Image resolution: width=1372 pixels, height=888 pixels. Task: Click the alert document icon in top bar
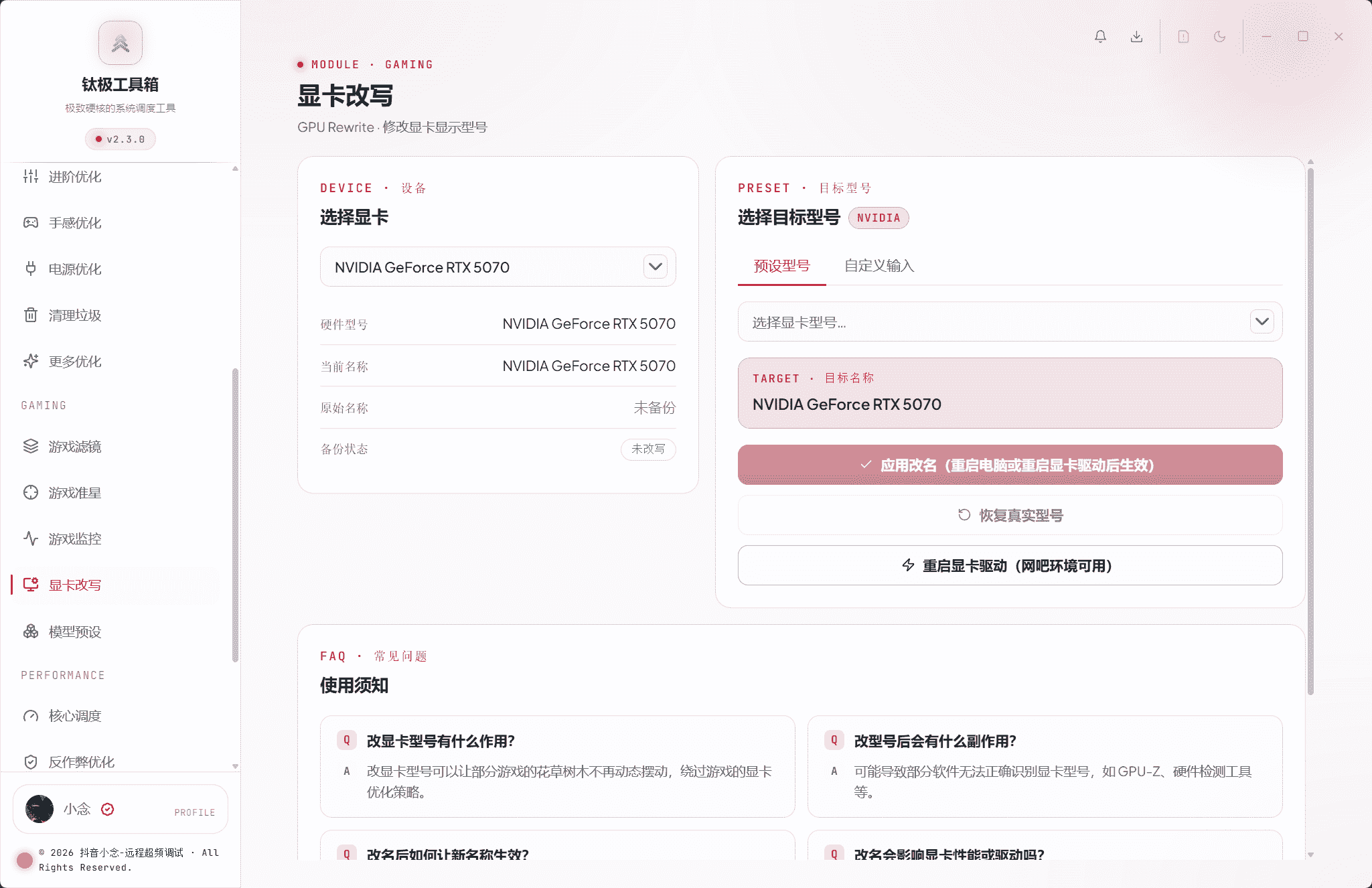point(1183,36)
